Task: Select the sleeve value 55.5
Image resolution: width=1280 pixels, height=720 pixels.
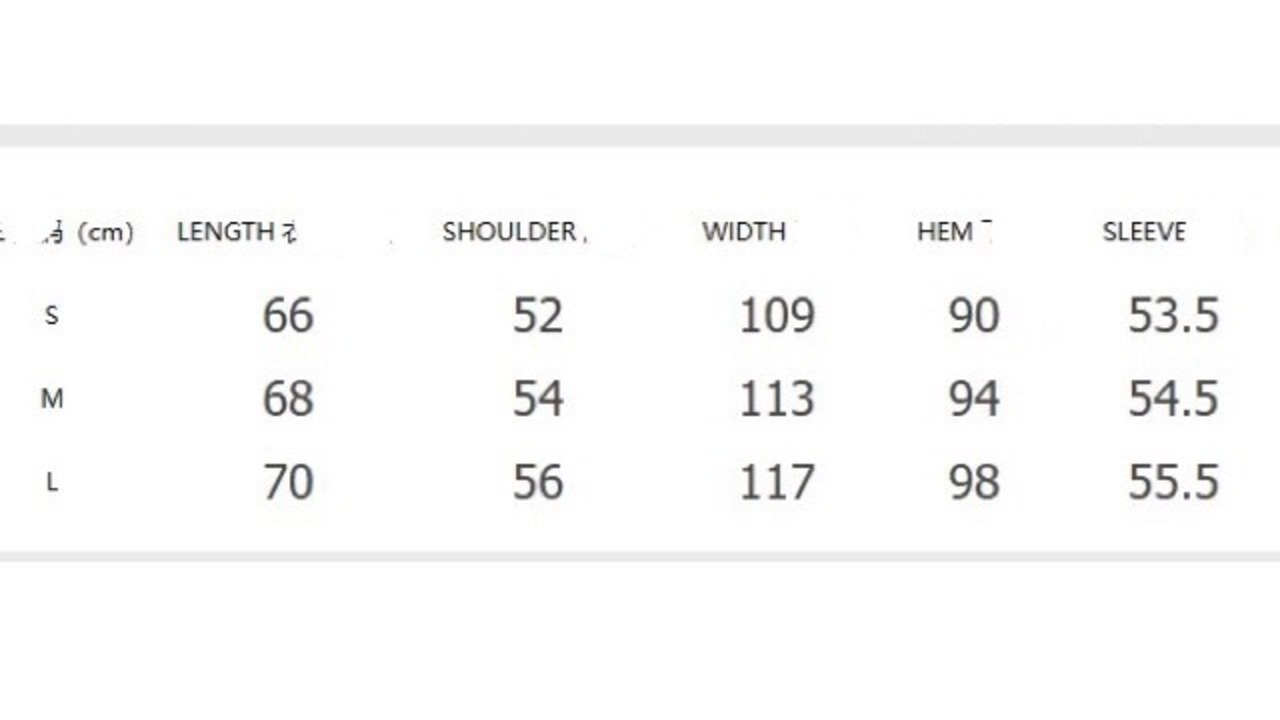Action: [1173, 482]
